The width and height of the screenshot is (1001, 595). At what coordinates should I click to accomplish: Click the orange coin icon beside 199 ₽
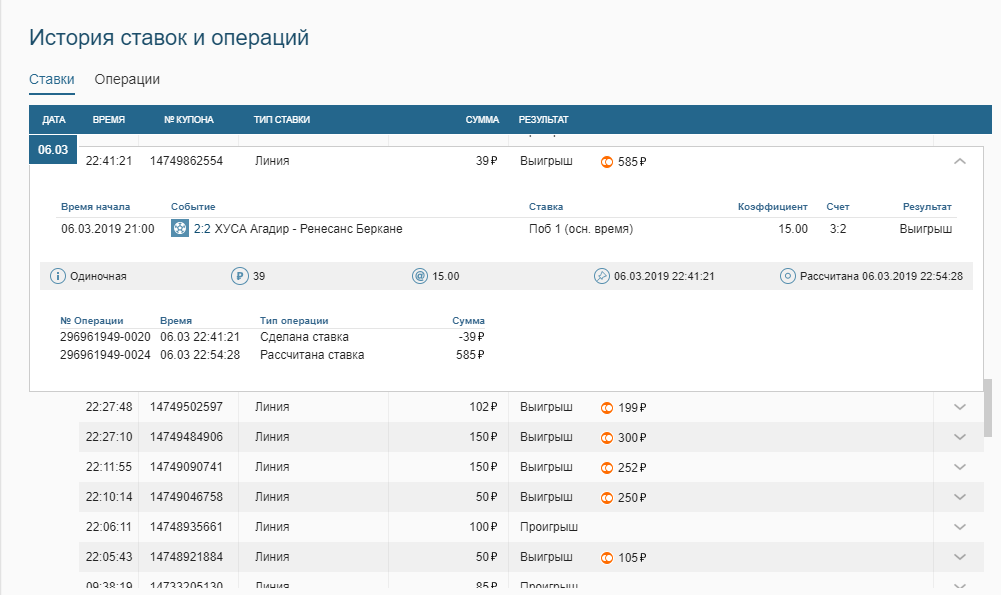pos(606,408)
